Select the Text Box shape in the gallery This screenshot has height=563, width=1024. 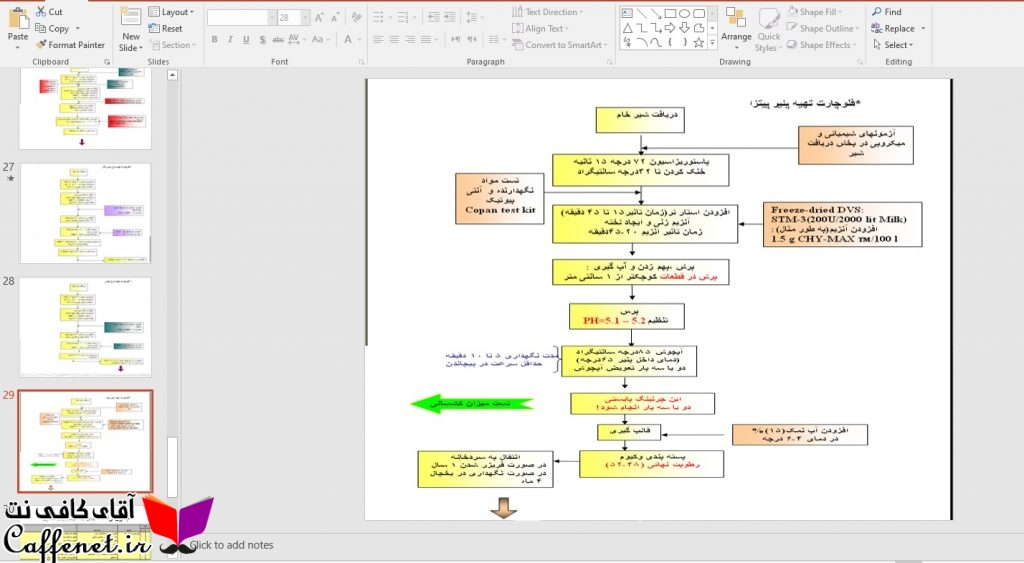tap(627, 13)
